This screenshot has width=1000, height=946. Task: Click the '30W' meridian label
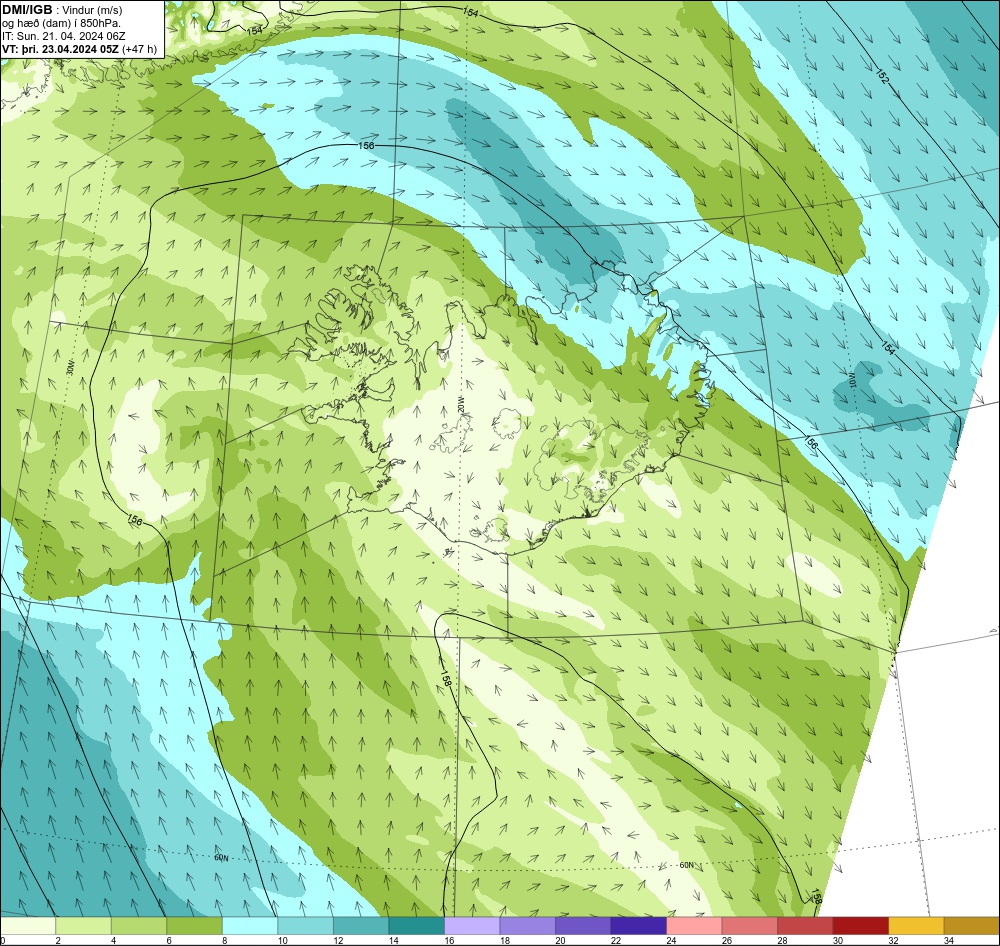pyautogui.click(x=70, y=369)
